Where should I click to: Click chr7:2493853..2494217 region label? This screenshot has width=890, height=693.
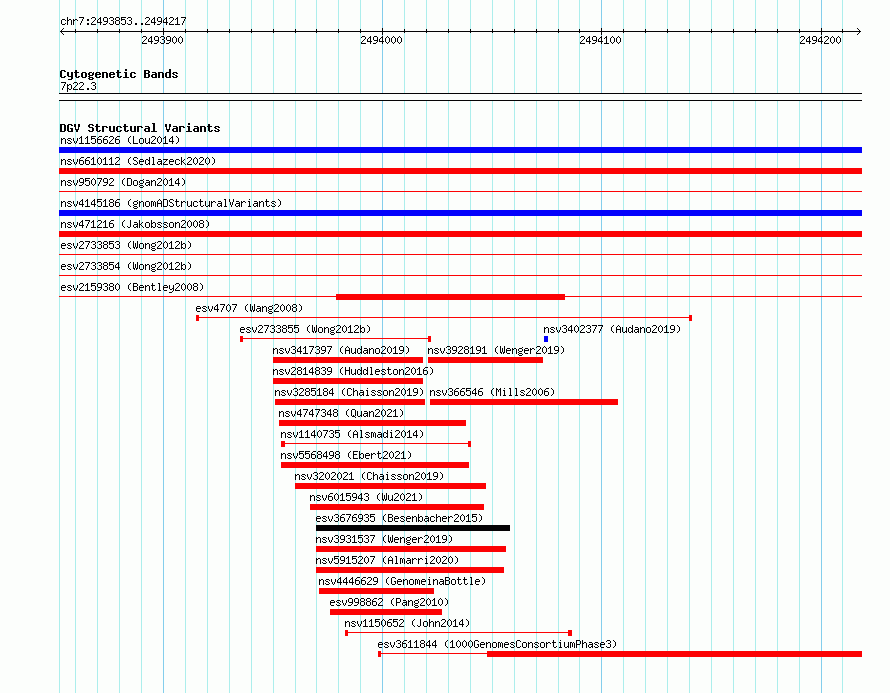(x=123, y=21)
